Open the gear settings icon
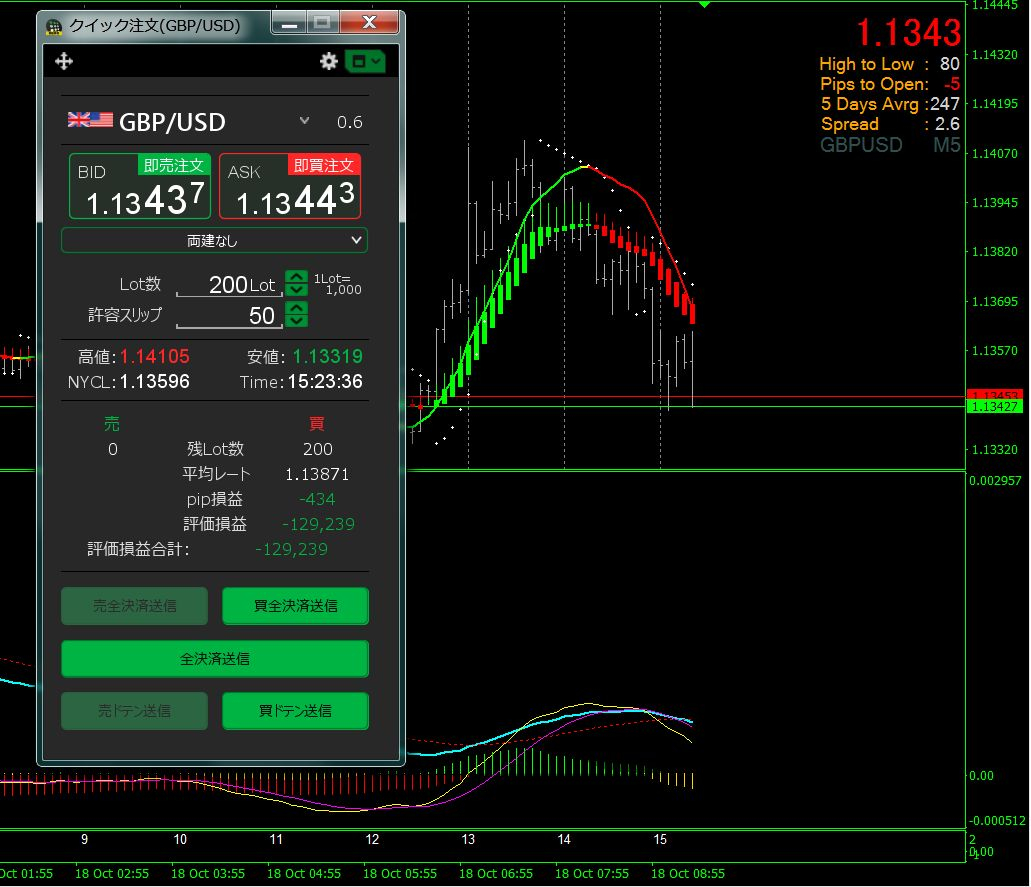This screenshot has height=887, width=1031. click(x=329, y=61)
